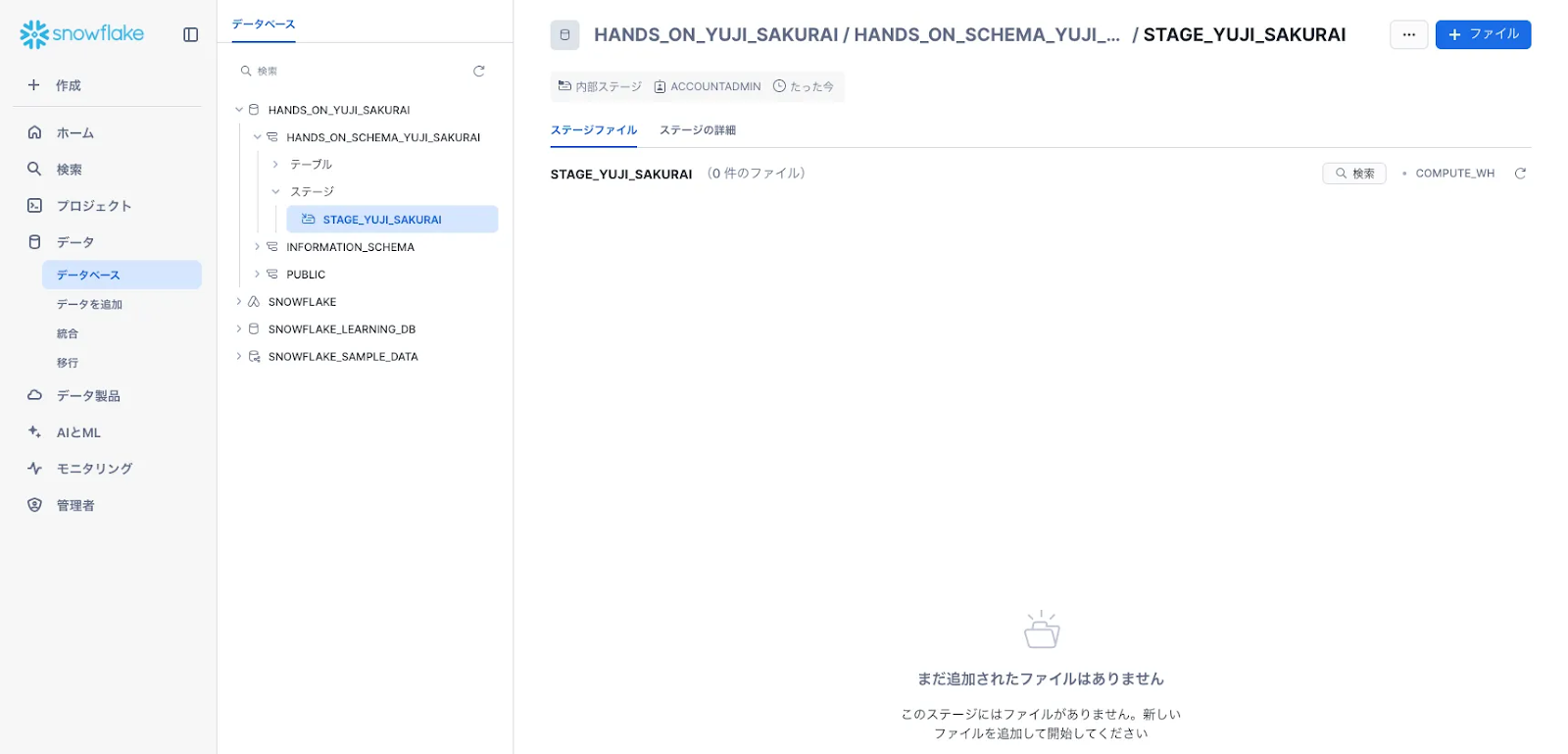The height and width of the screenshot is (754, 1568).
Task: Open データベース in the sidebar
Action: (x=122, y=275)
